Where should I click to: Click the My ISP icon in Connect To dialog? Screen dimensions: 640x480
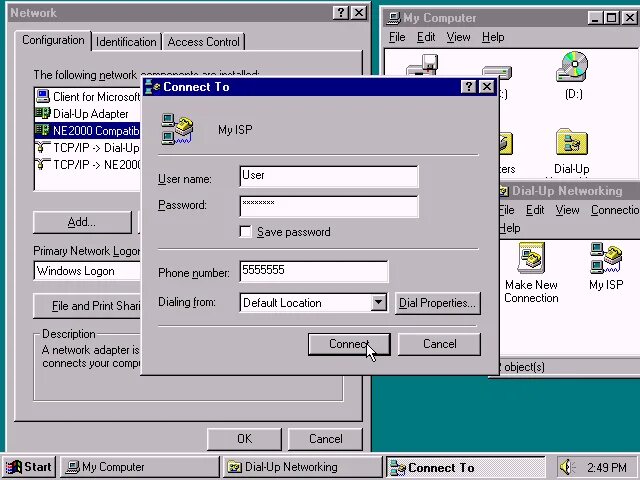[177, 129]
